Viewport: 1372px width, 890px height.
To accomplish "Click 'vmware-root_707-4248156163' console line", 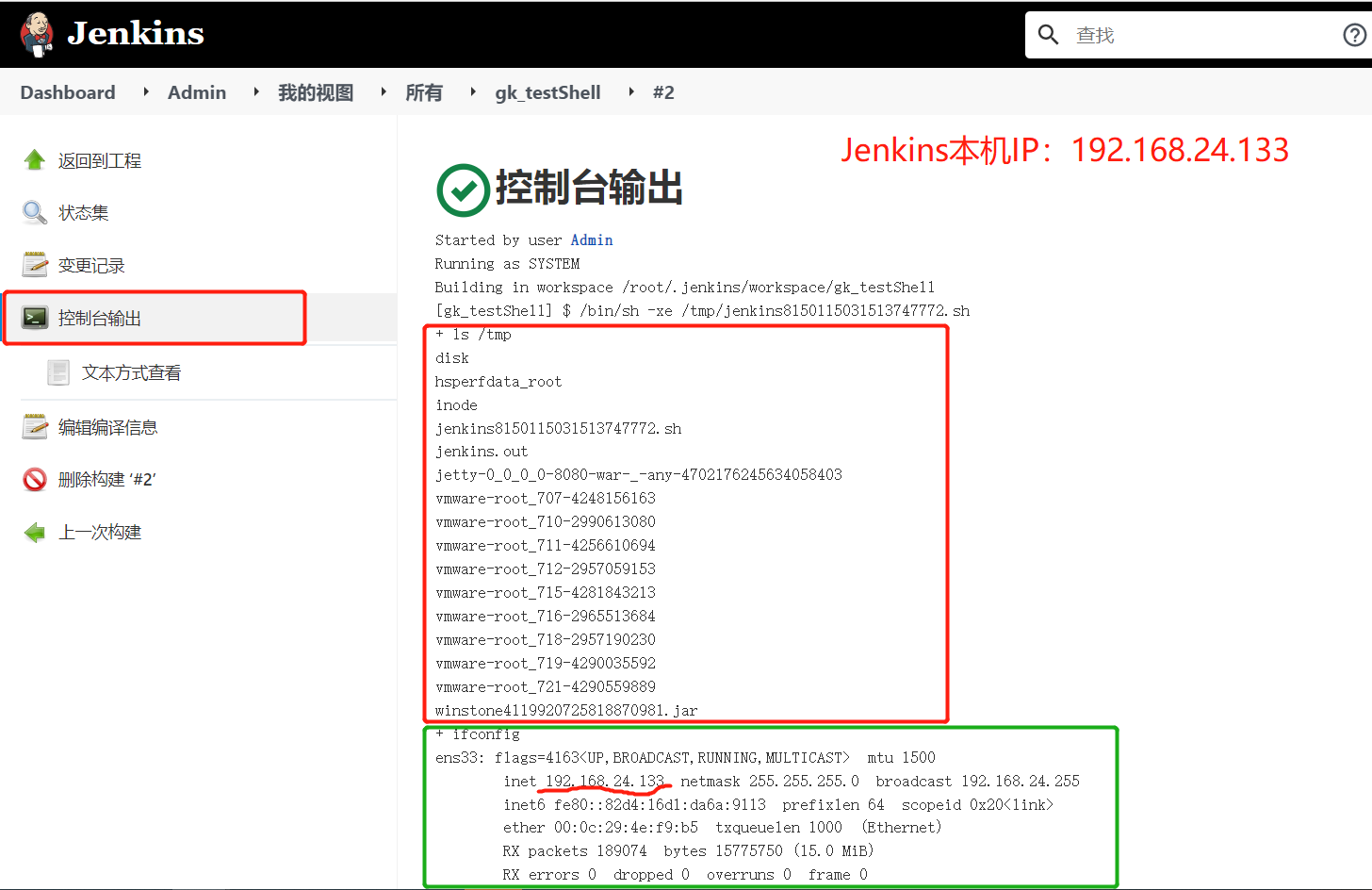I will click(x=546, y=499).
